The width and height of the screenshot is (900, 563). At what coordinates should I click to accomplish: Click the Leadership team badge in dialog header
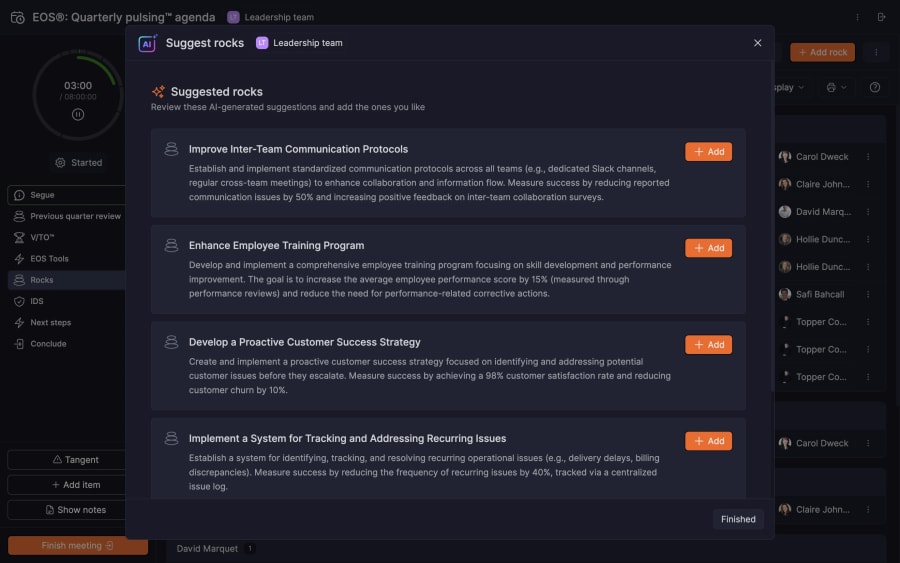tap(300, 43)
